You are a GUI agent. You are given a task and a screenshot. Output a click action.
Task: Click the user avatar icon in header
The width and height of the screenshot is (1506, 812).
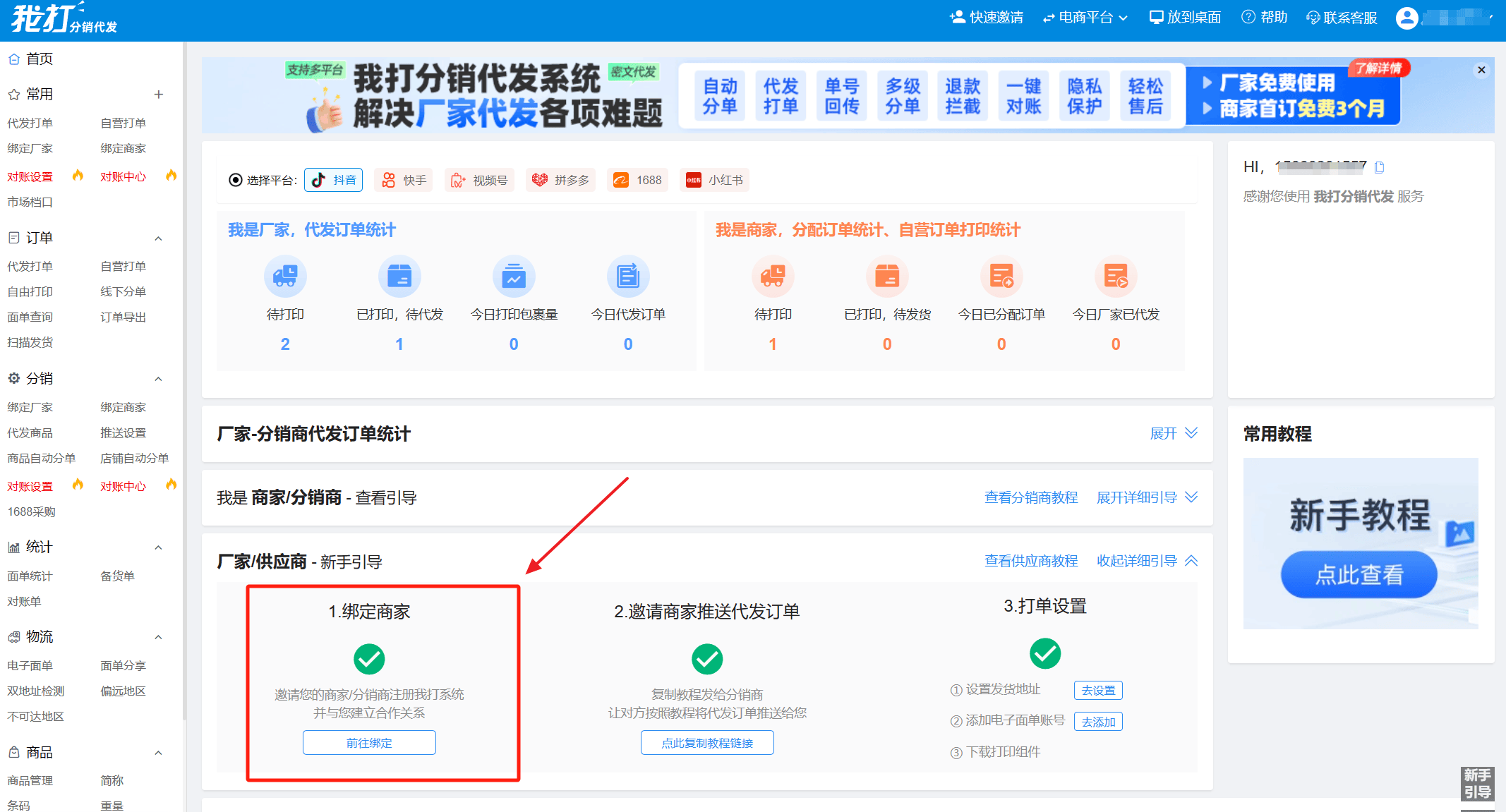tap(1406, 18)
